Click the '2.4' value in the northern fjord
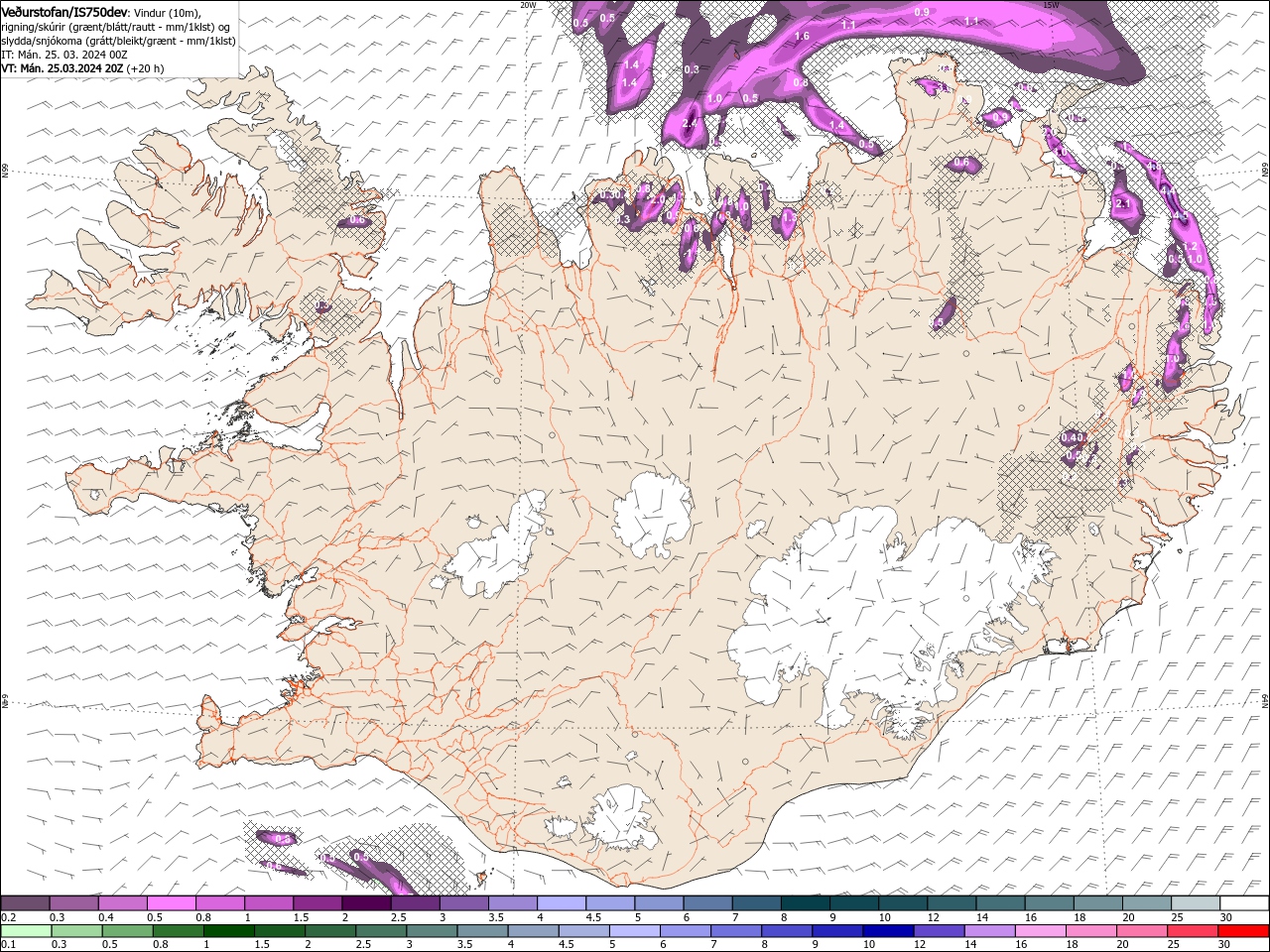This screenshot has height=952, width=1270. (690, 123)
